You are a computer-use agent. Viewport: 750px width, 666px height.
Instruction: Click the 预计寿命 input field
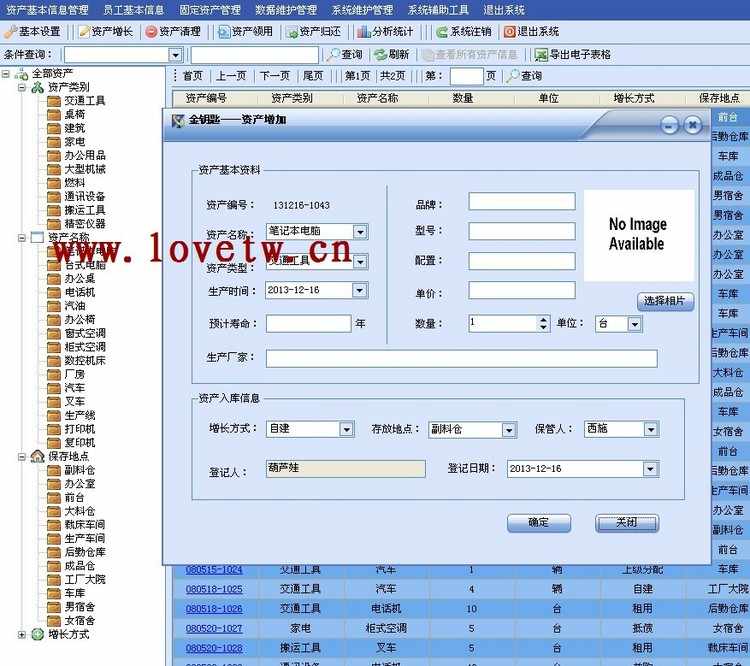point(309,324)
